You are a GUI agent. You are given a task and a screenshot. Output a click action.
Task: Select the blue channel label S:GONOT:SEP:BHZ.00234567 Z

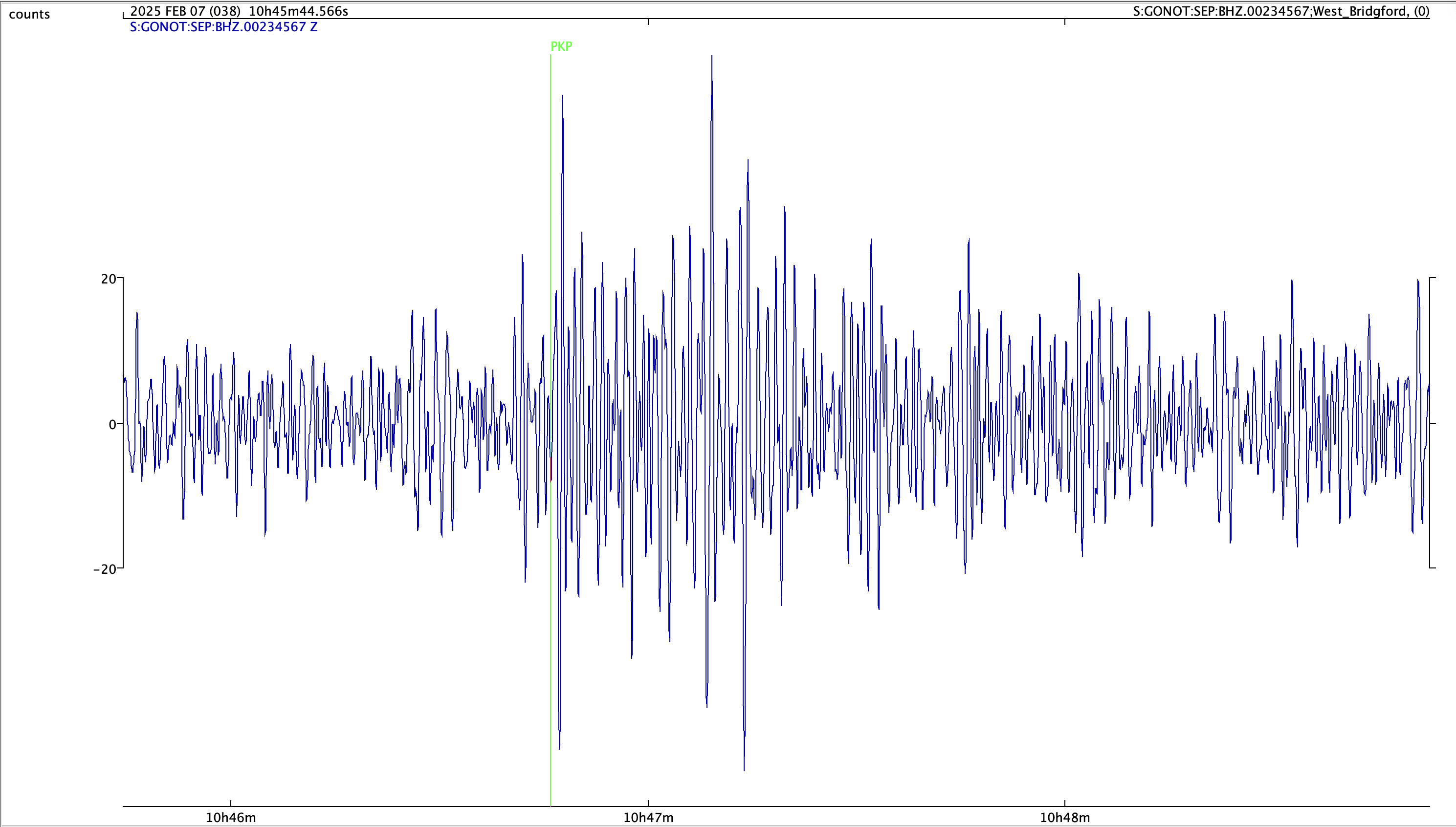coord(223,27)
